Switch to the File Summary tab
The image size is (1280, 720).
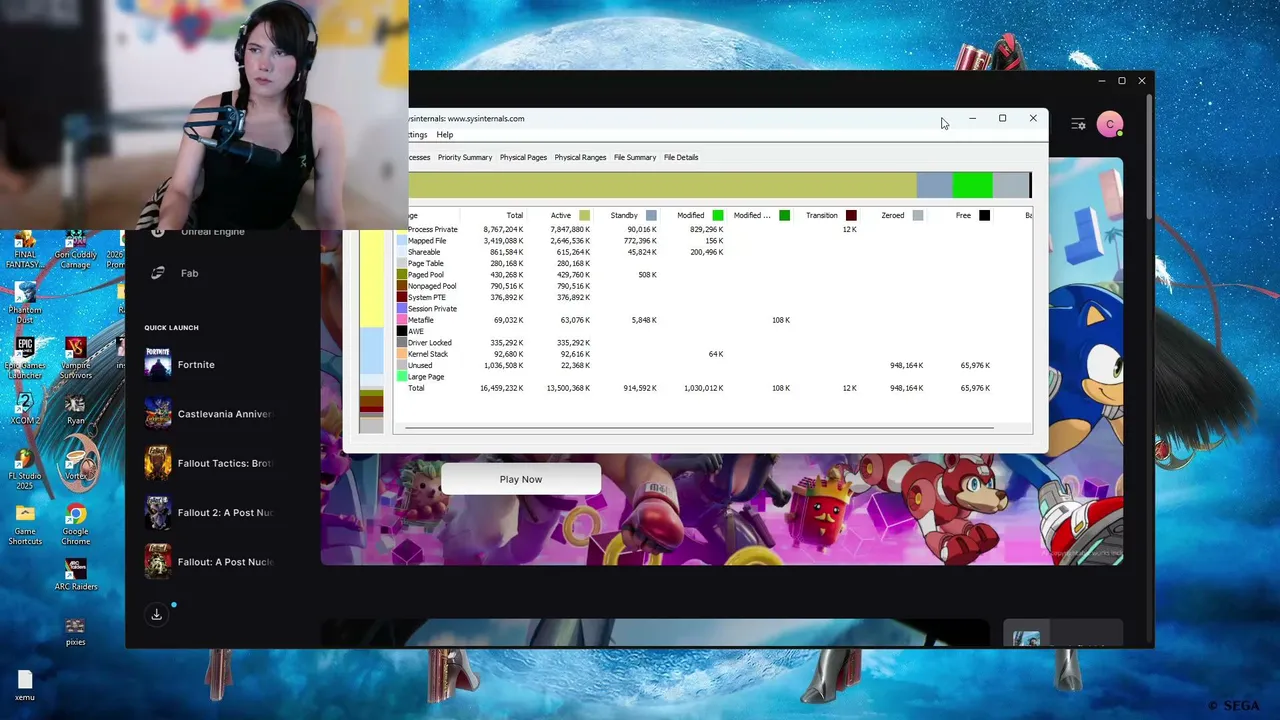click(635, 157)
